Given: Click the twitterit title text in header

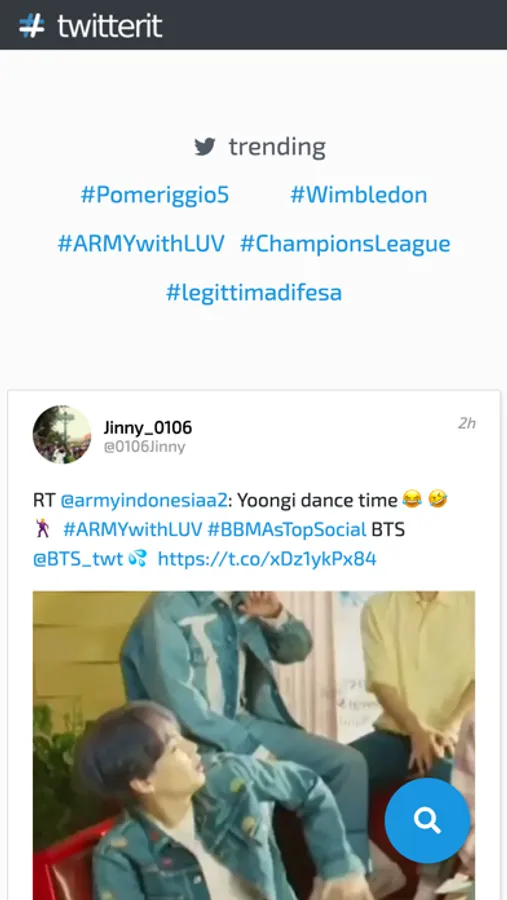Looking at the screenshot, I should tap(110, 26).
